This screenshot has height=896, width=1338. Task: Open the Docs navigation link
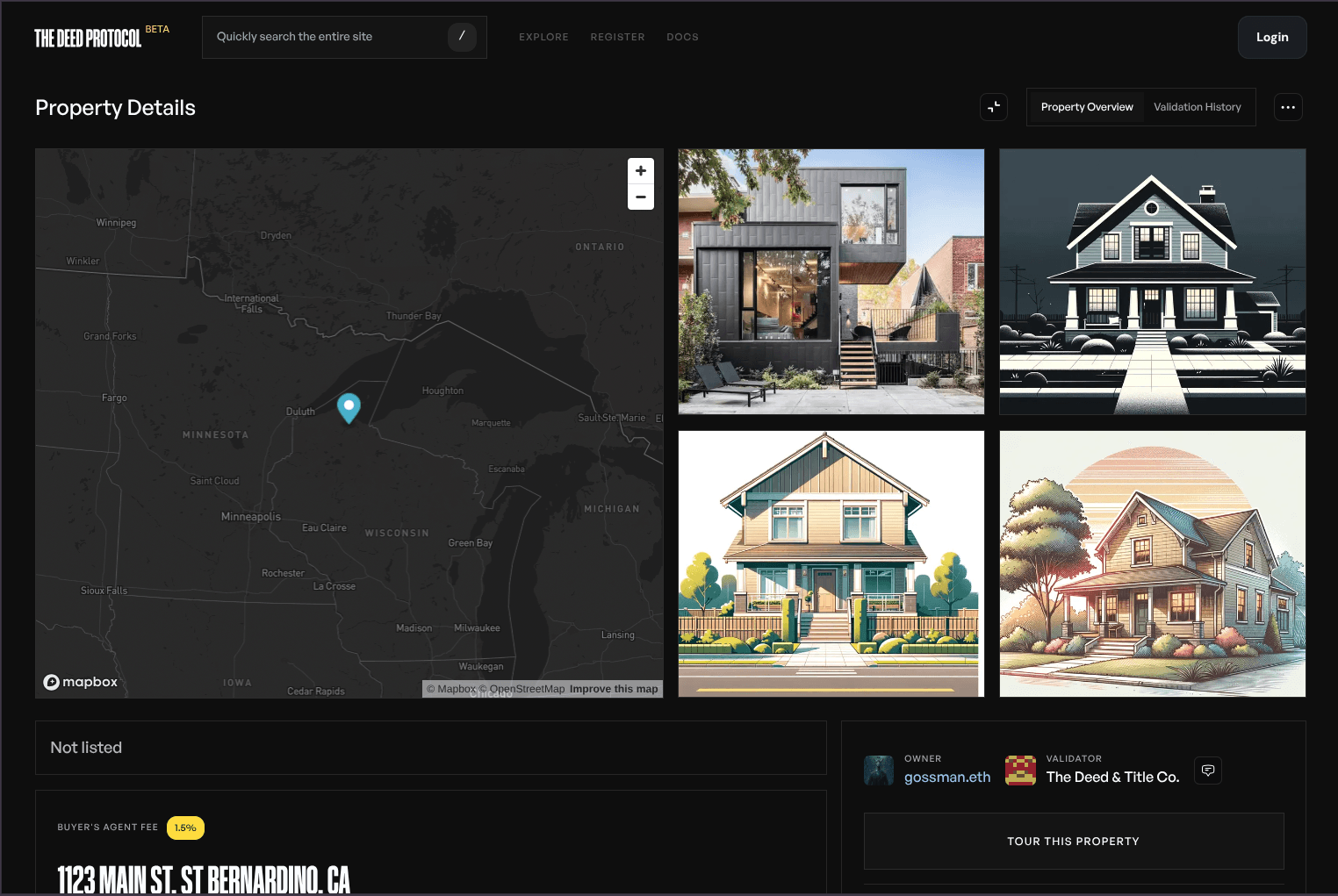click(x=682, y=37)
